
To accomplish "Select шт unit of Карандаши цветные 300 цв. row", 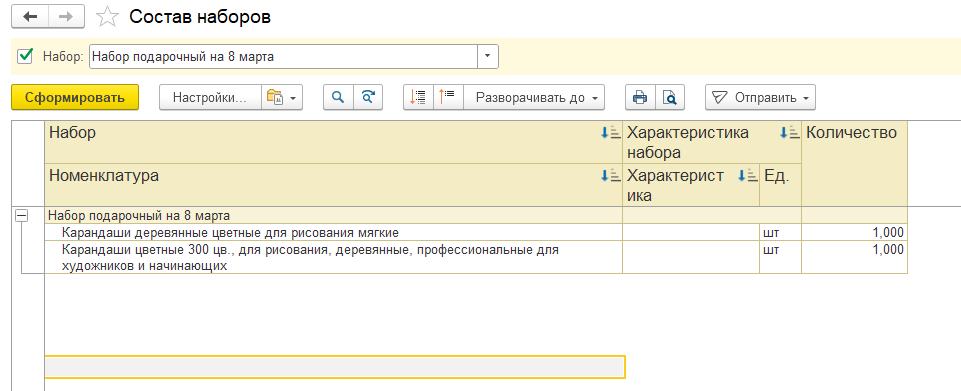I will click(x=780, y=257).
